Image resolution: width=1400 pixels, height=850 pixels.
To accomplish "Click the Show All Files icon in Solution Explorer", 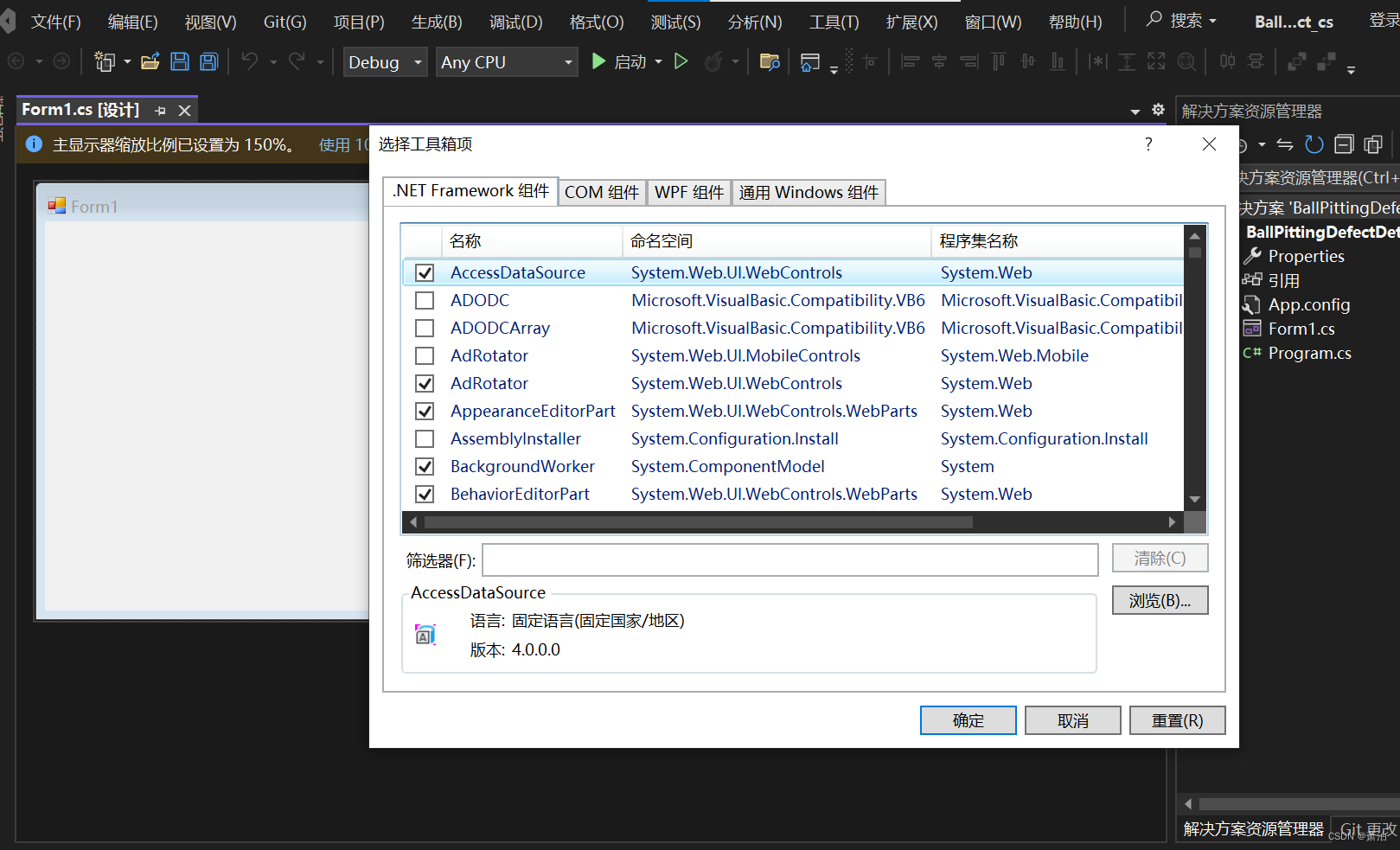I will pos(1373,144).
